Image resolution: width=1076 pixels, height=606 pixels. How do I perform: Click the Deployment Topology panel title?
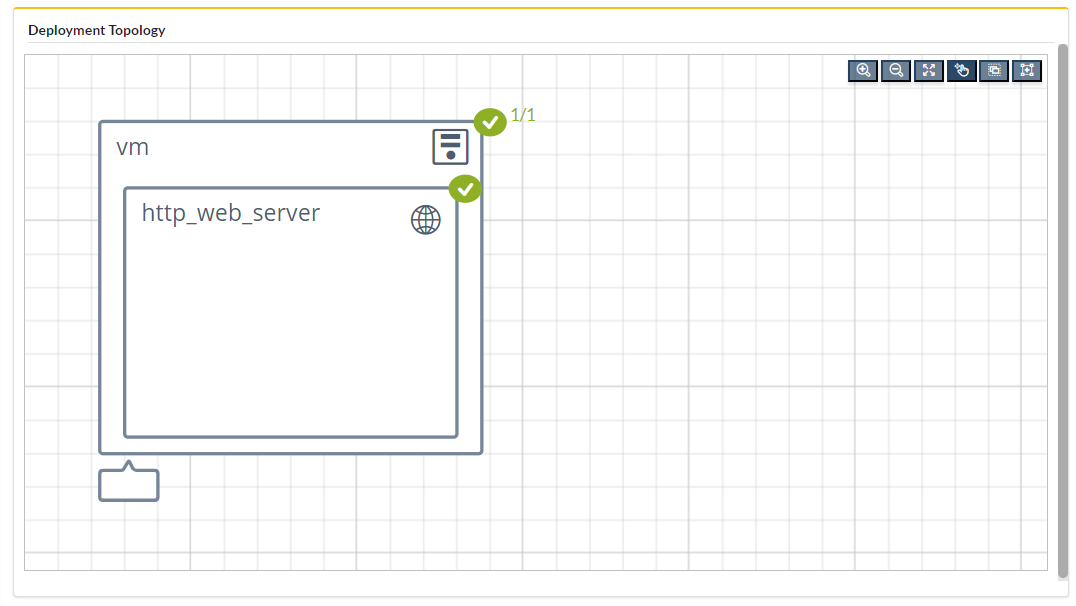click(96, 30)
